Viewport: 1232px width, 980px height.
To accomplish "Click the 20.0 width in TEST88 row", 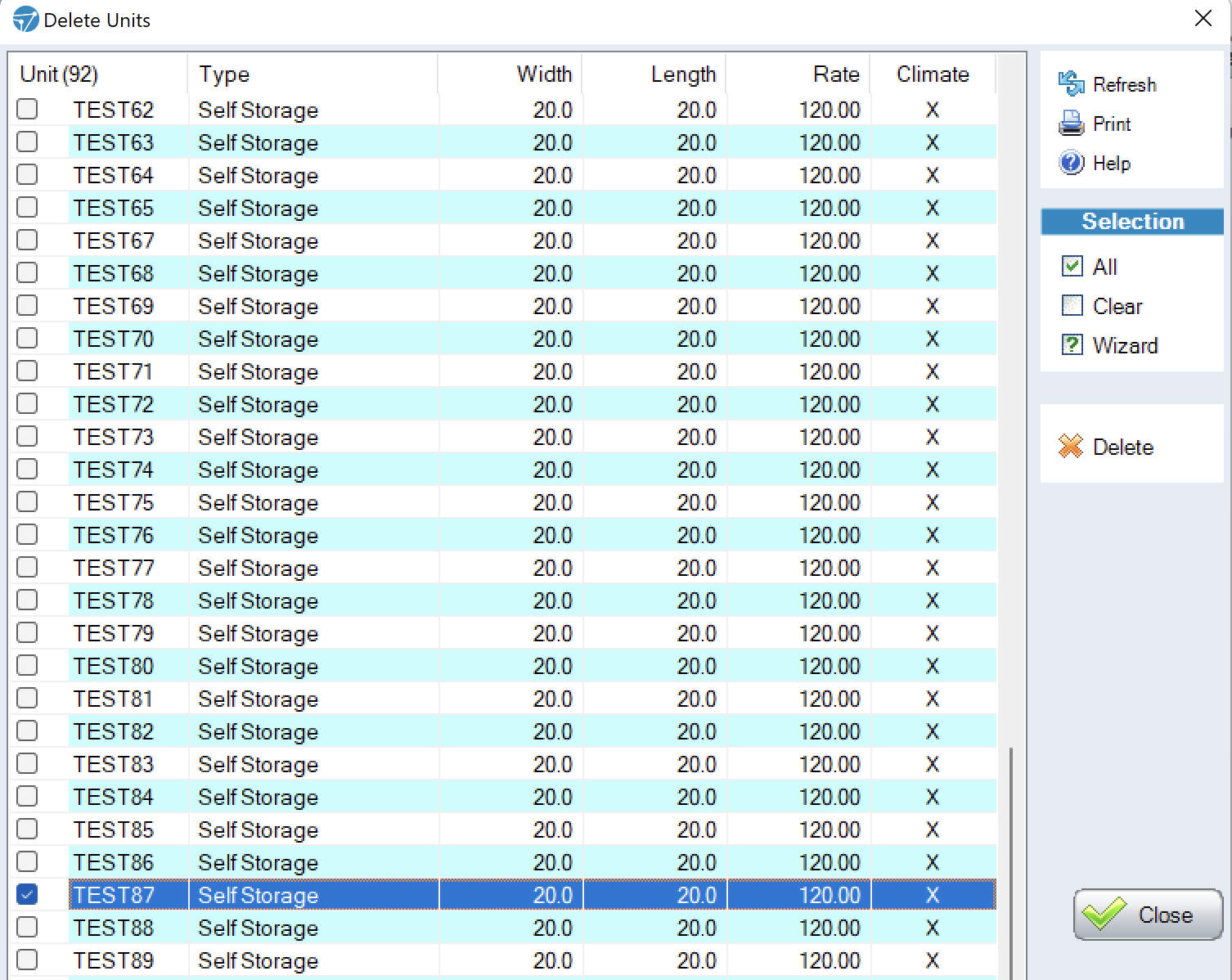I will (x=552, y=928).
